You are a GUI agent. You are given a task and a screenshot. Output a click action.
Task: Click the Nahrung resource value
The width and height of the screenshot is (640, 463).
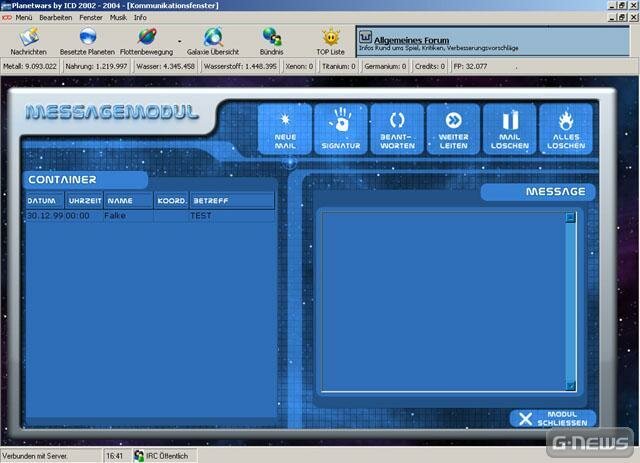pyautogui.click(x=96, y=66)
